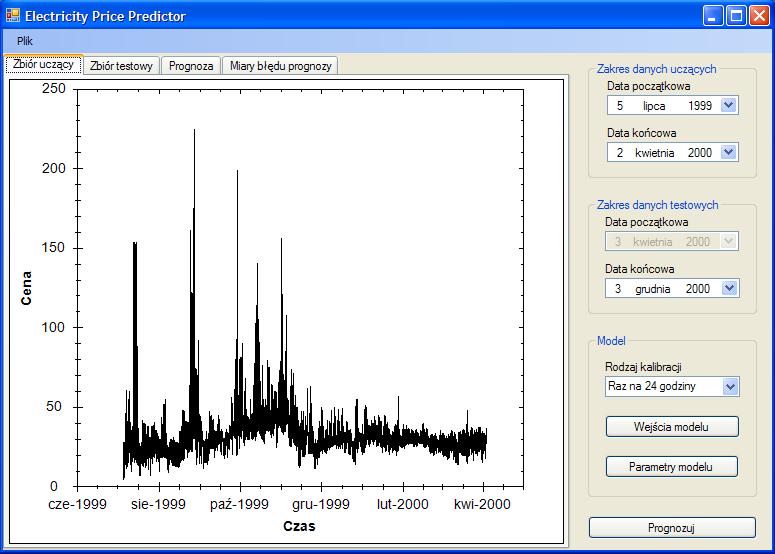
Task: Click the 250 value on Cena axis
Action: [54, 88]
